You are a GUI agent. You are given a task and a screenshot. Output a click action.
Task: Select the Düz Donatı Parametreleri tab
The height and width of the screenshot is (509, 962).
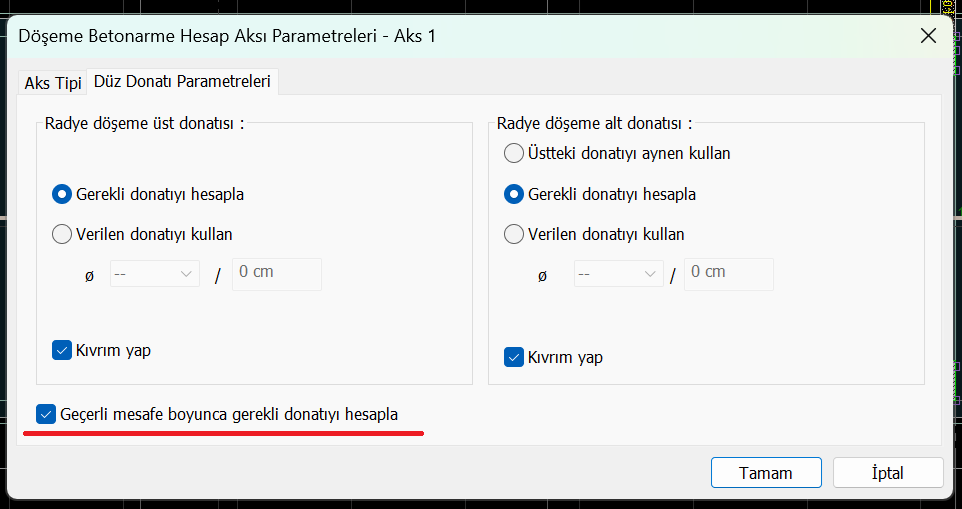(182, 82)
